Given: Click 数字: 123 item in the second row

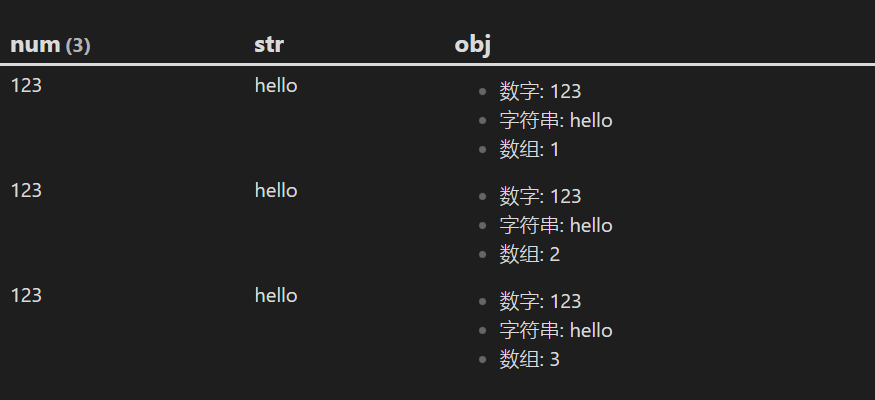Looking at the screenshot, I should point(540,196).
